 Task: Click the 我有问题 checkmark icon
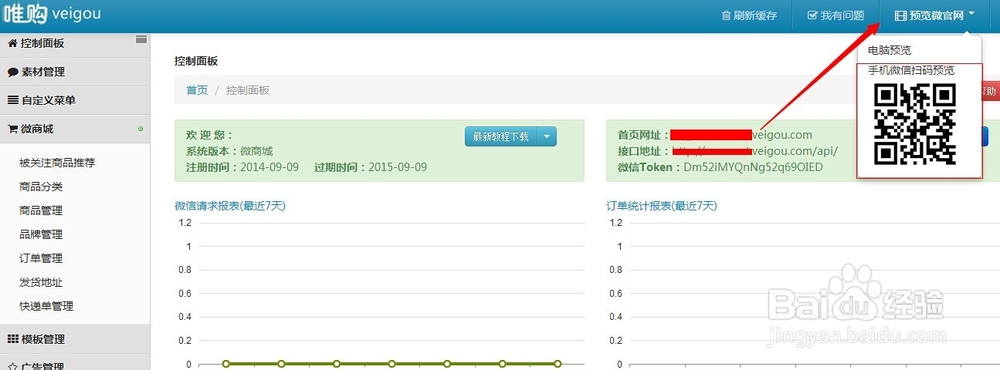coord(812,15)
